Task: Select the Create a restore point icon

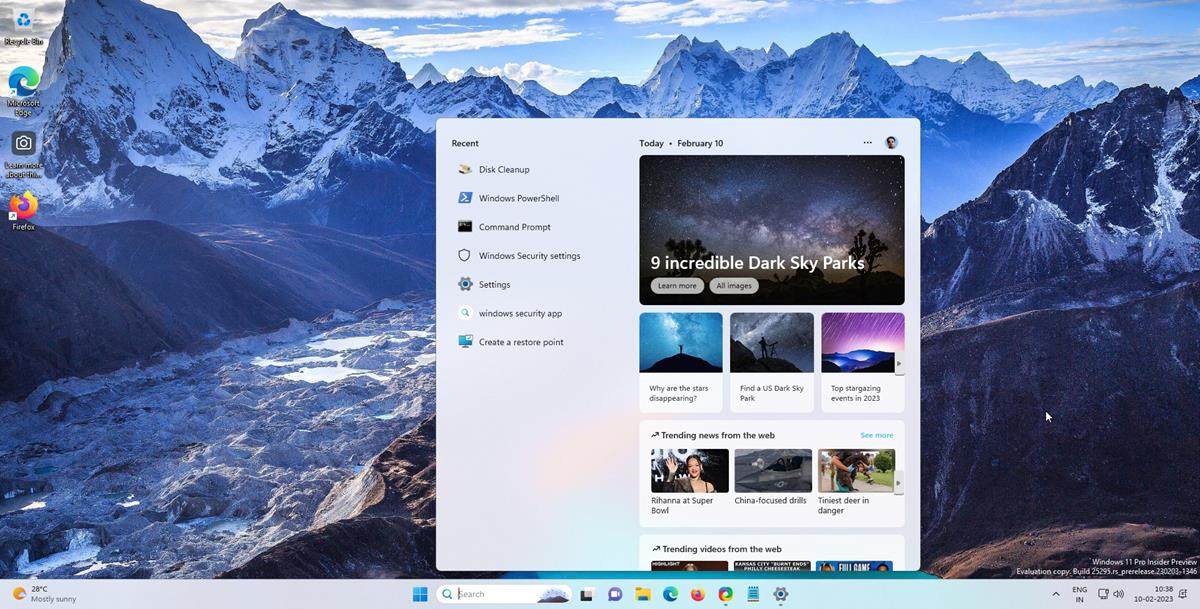Action: click(464, 341)
